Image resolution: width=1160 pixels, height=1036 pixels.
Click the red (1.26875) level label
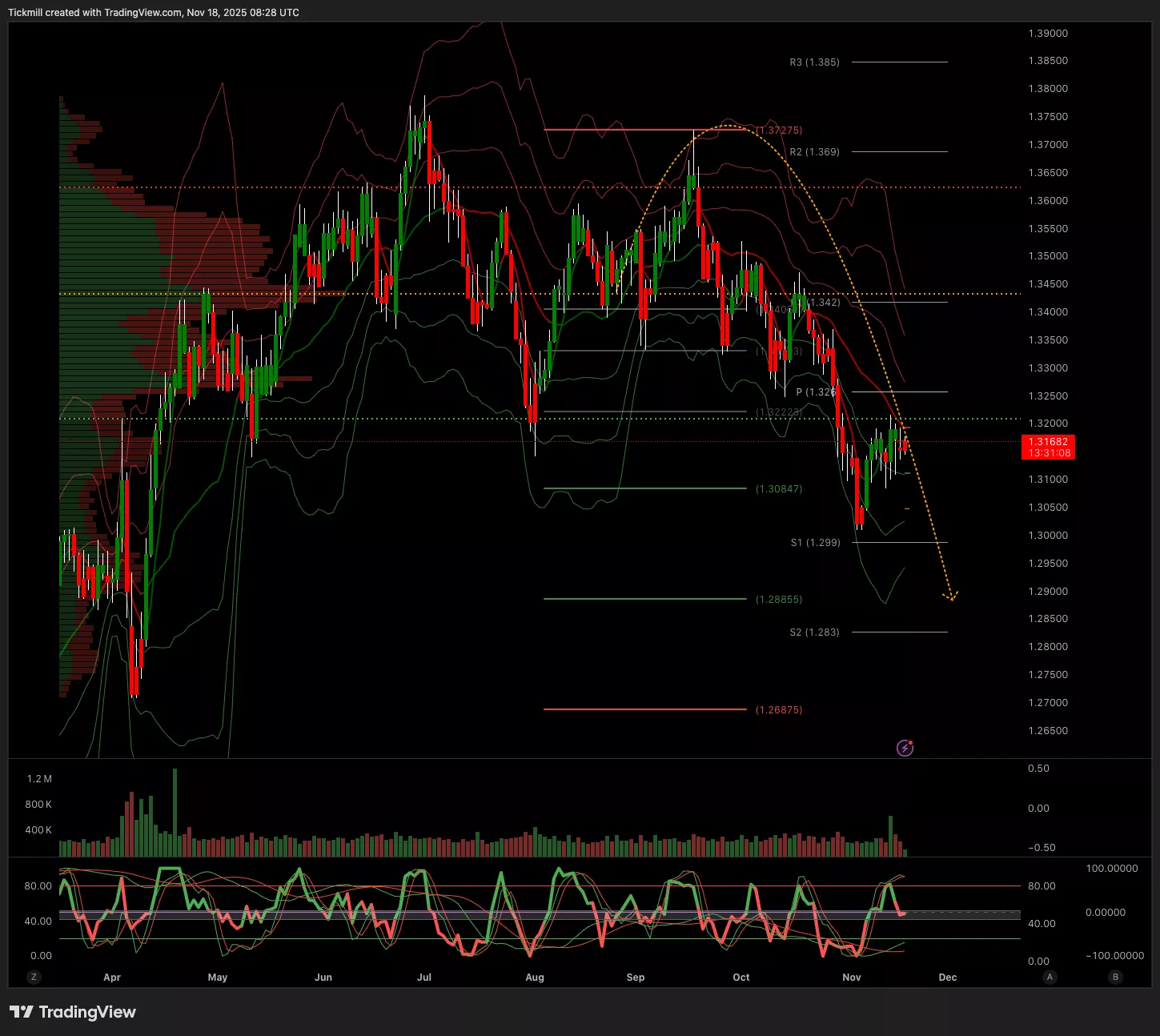778,710
